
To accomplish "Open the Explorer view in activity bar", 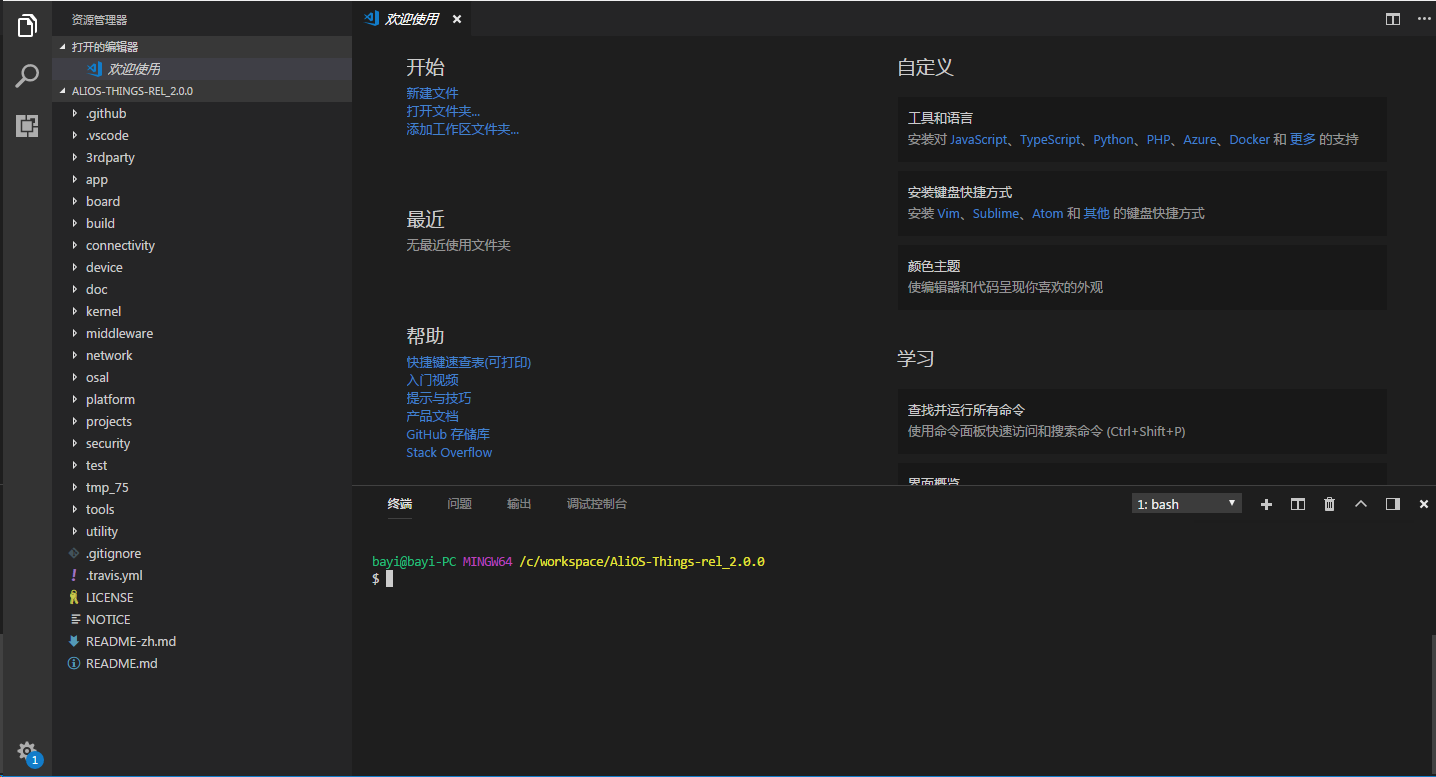I will (27, 26).
